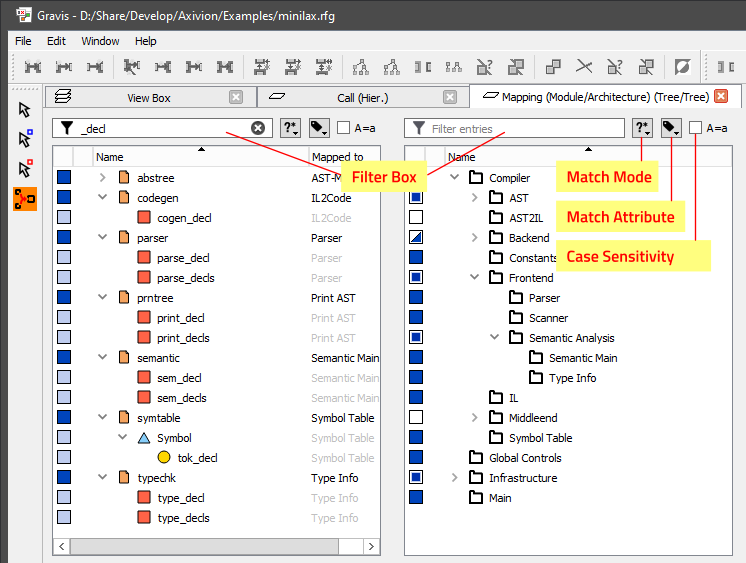Clear the _decl filter text
This screenshot has width=746, height=563.
click(258, 128)
